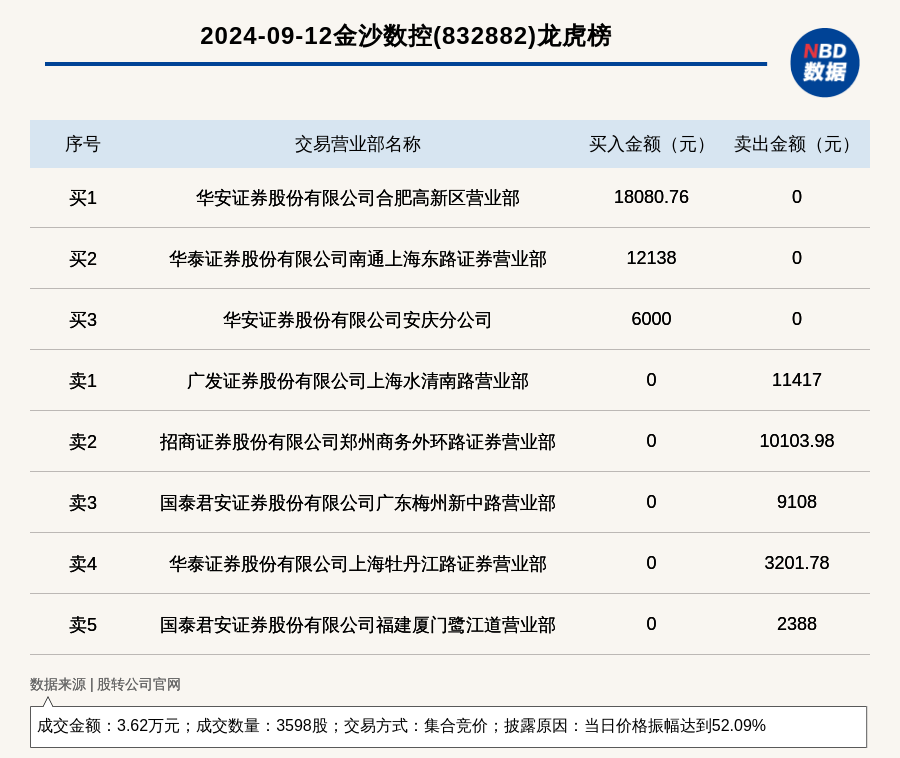
Task: Click the buy amount 12138
Action: 651,258
